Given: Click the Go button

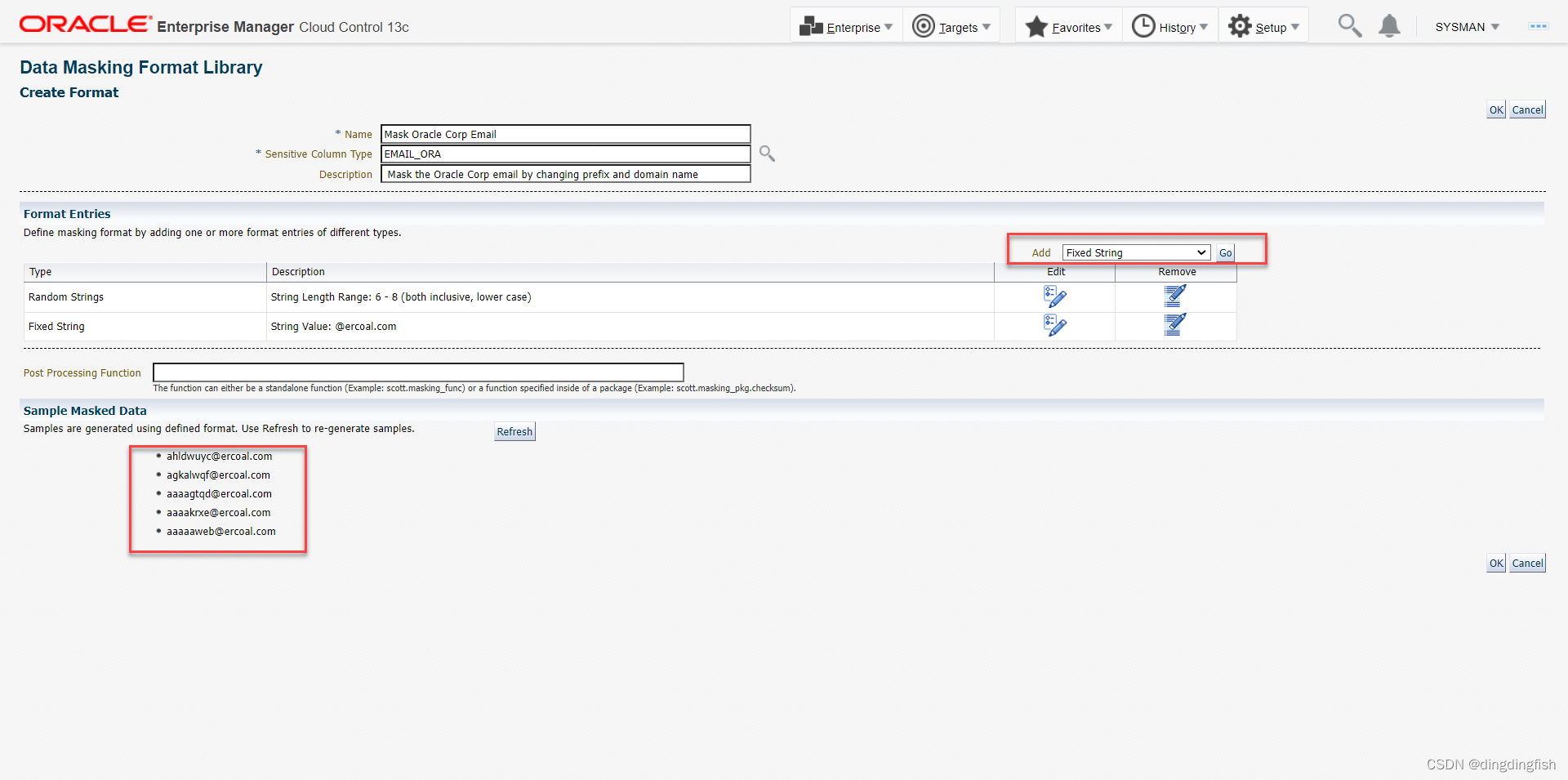Looking at the screenshot, I should point(1225,252).
